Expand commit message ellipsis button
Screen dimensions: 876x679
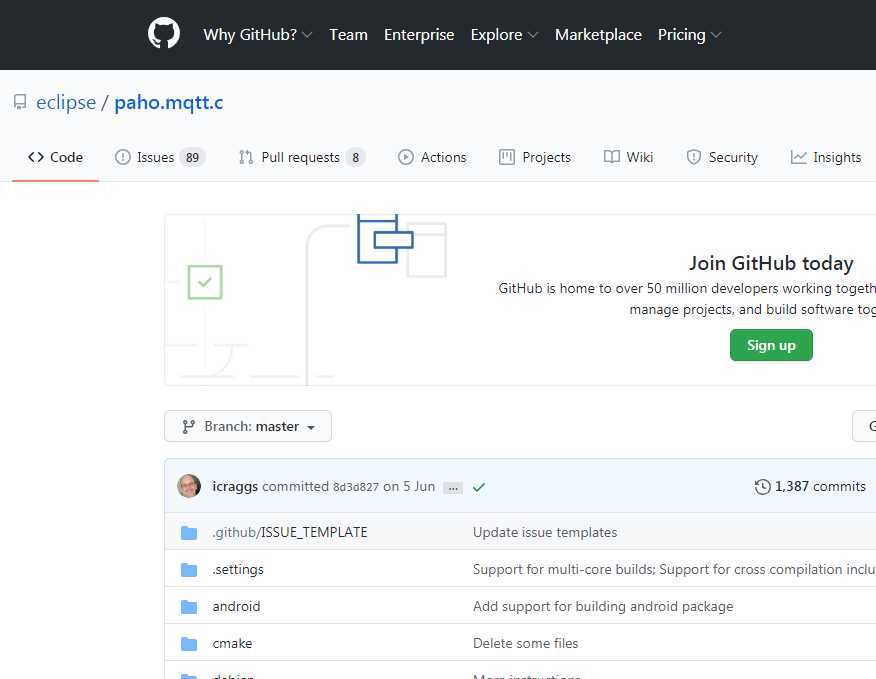(453, 488)
